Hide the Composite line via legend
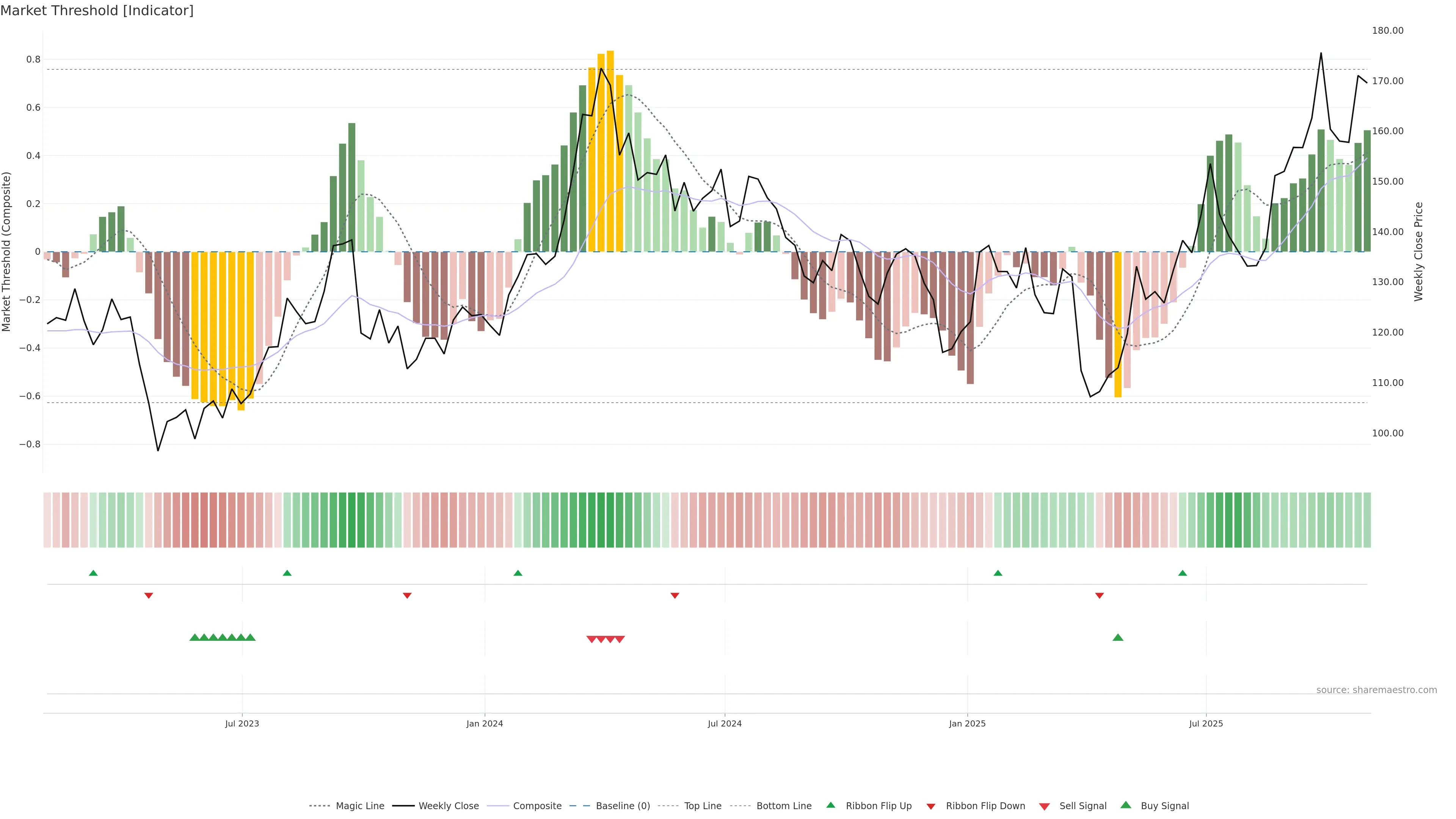Viewport: 1456px width, 819px height. tap(537, 806)
